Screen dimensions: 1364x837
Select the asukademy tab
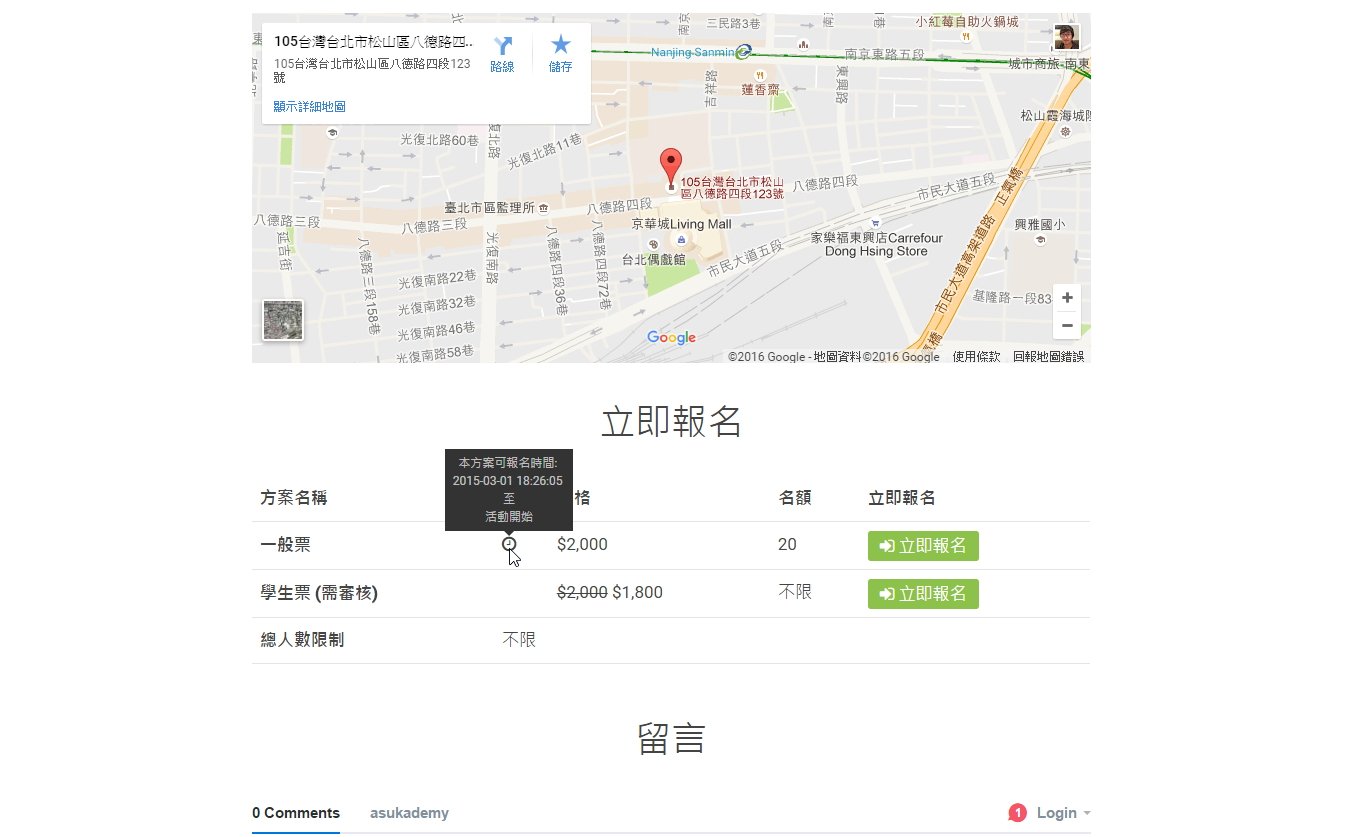(409, 813)
